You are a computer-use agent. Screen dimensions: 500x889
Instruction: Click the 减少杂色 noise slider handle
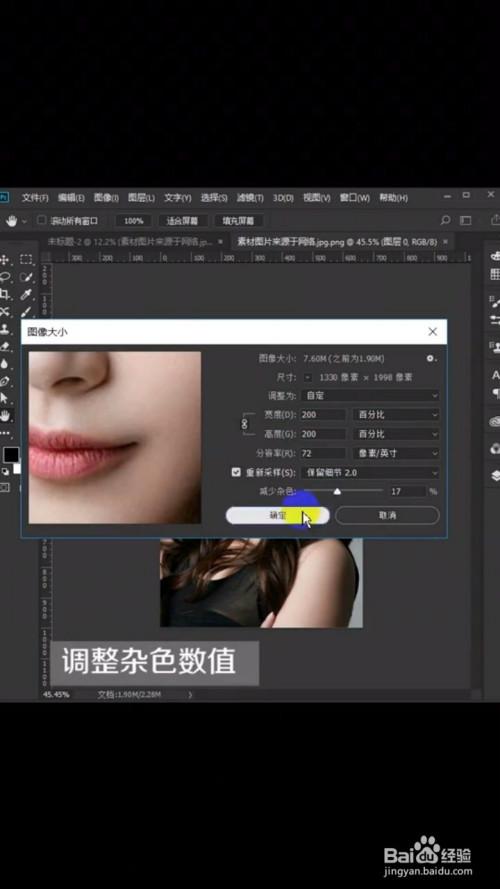(337, 492)
